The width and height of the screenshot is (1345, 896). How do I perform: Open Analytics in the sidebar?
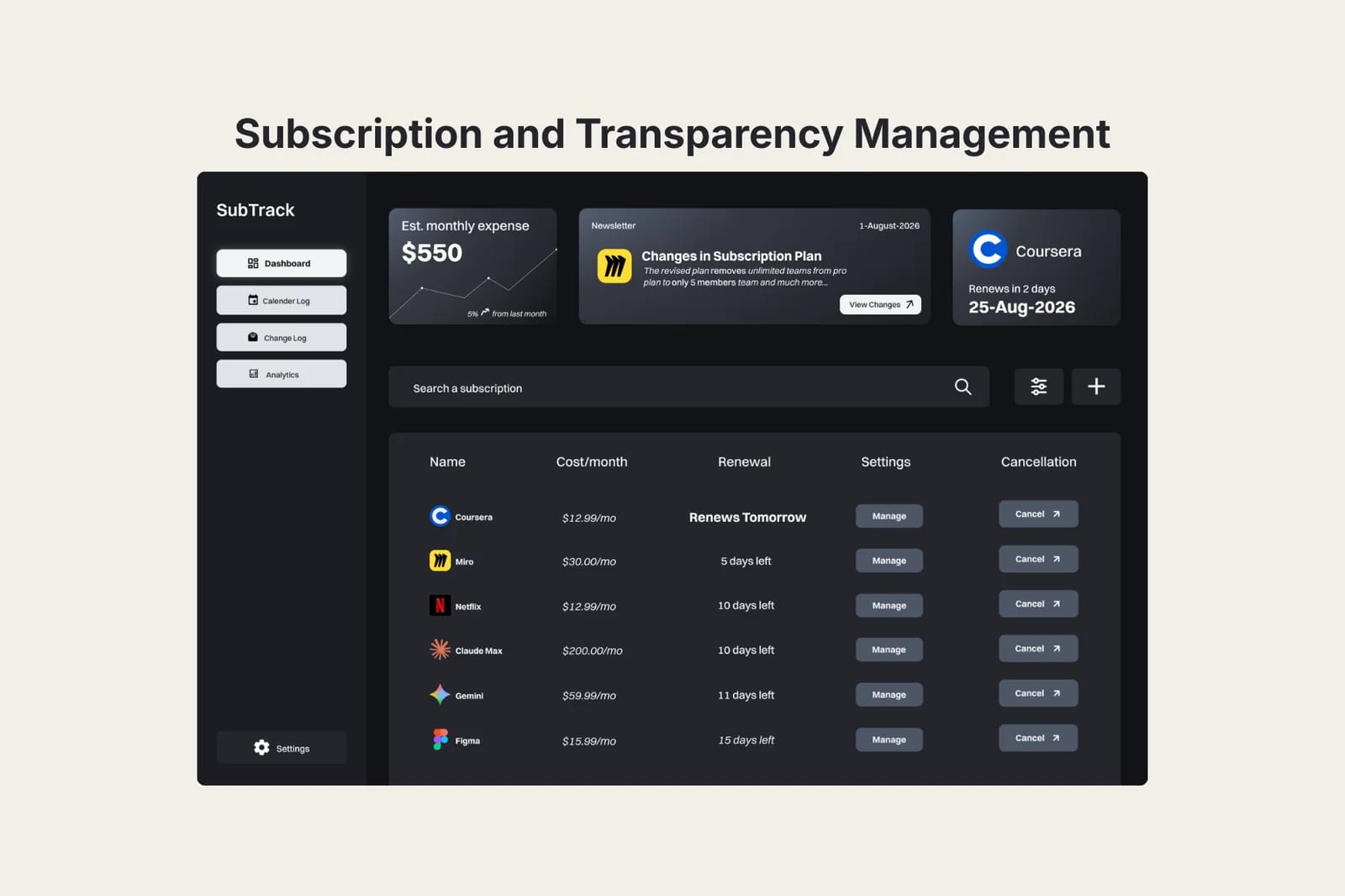pos(282,374)
